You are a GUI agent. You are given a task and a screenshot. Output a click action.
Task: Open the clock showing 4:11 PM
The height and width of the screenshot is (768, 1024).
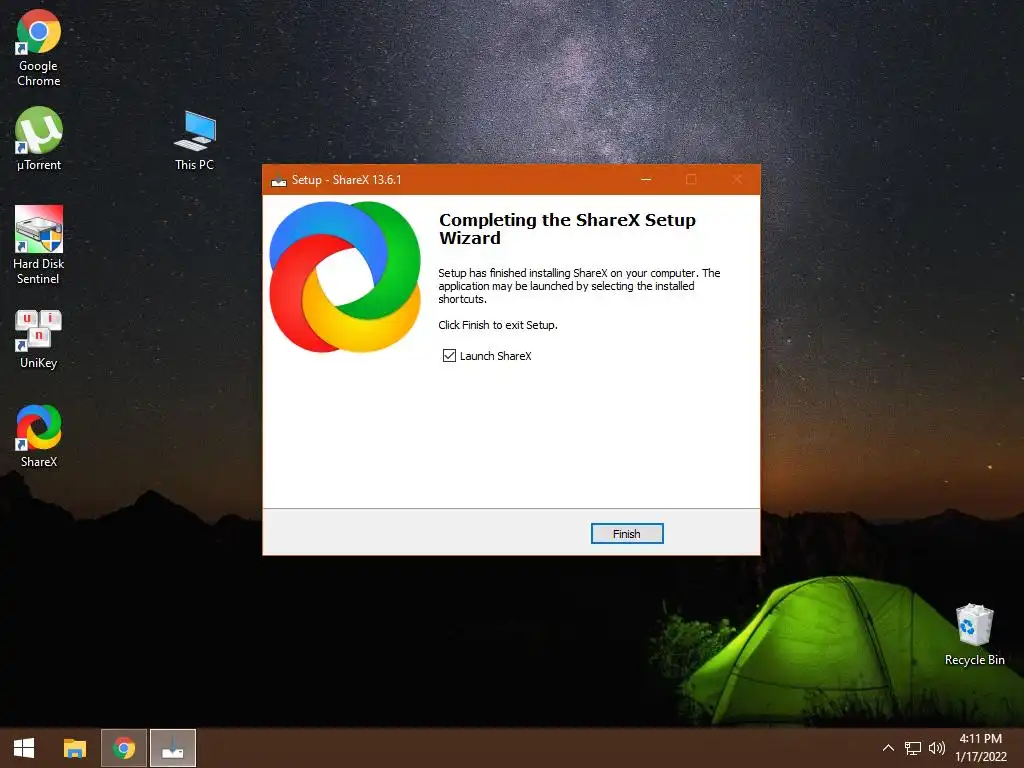click(x=980, y=748)
